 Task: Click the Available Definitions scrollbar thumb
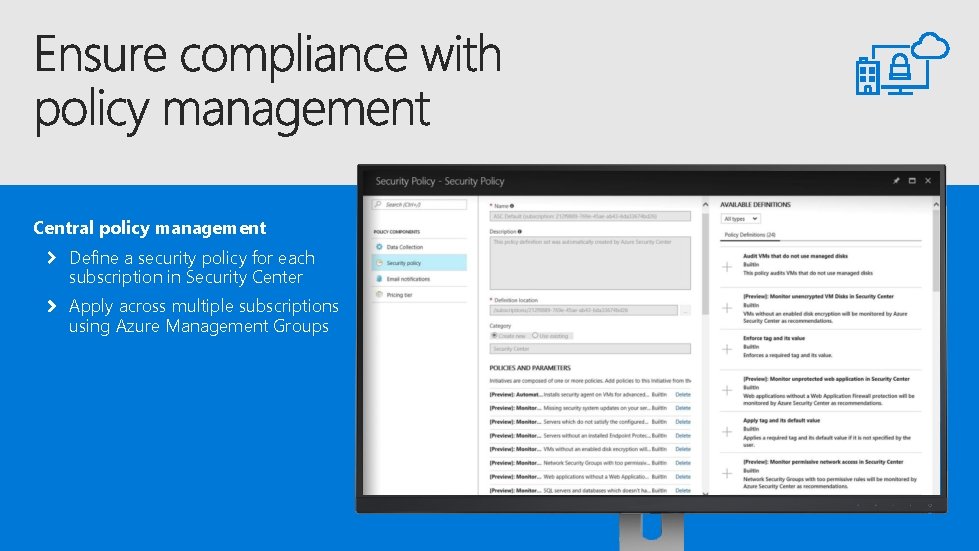pyautogui.click(x=936, y=251)
